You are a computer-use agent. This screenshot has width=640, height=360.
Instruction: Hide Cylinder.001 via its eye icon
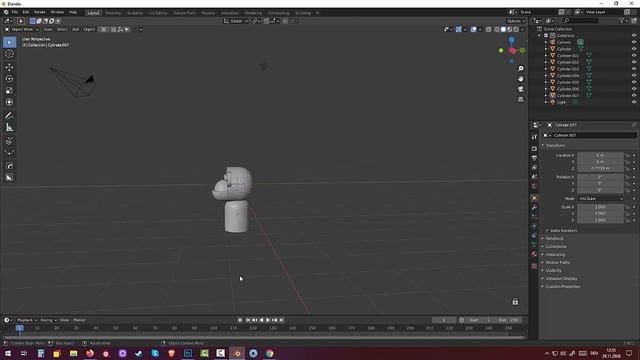(634, 56)
